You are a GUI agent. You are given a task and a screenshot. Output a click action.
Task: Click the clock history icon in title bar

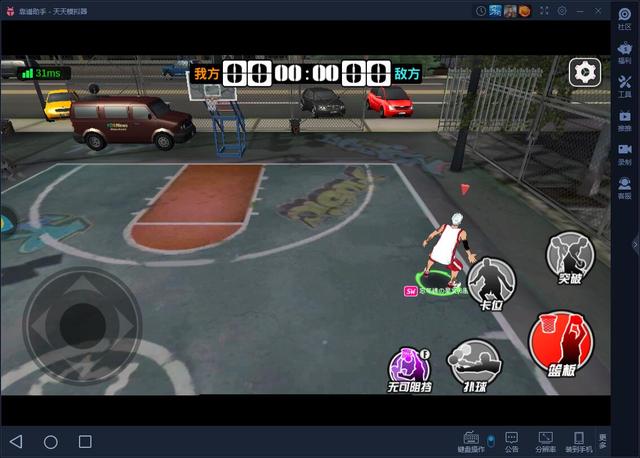pyautogui.click(x=480, y=11)
